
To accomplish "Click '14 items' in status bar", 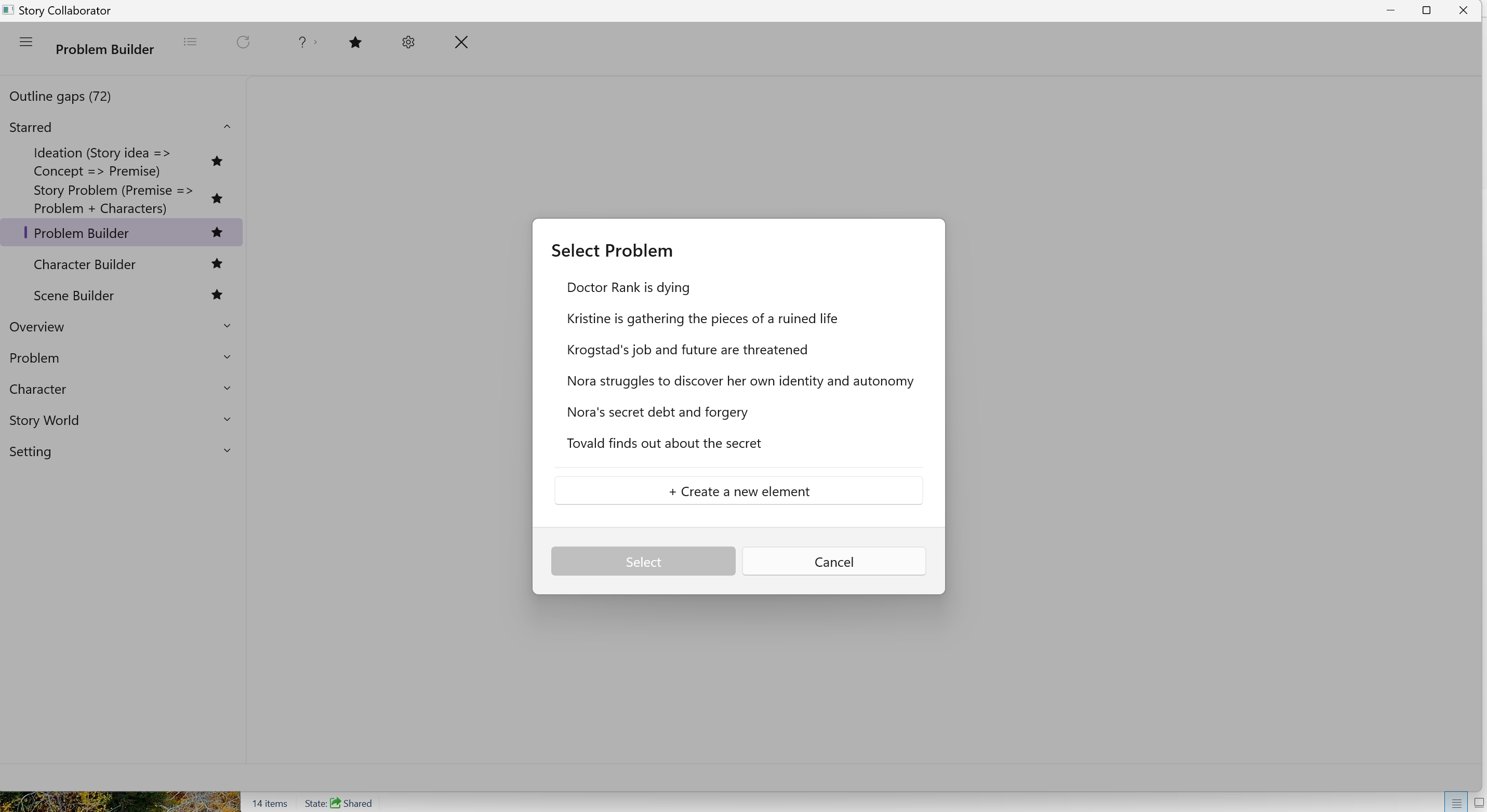I will click(270, 803).
